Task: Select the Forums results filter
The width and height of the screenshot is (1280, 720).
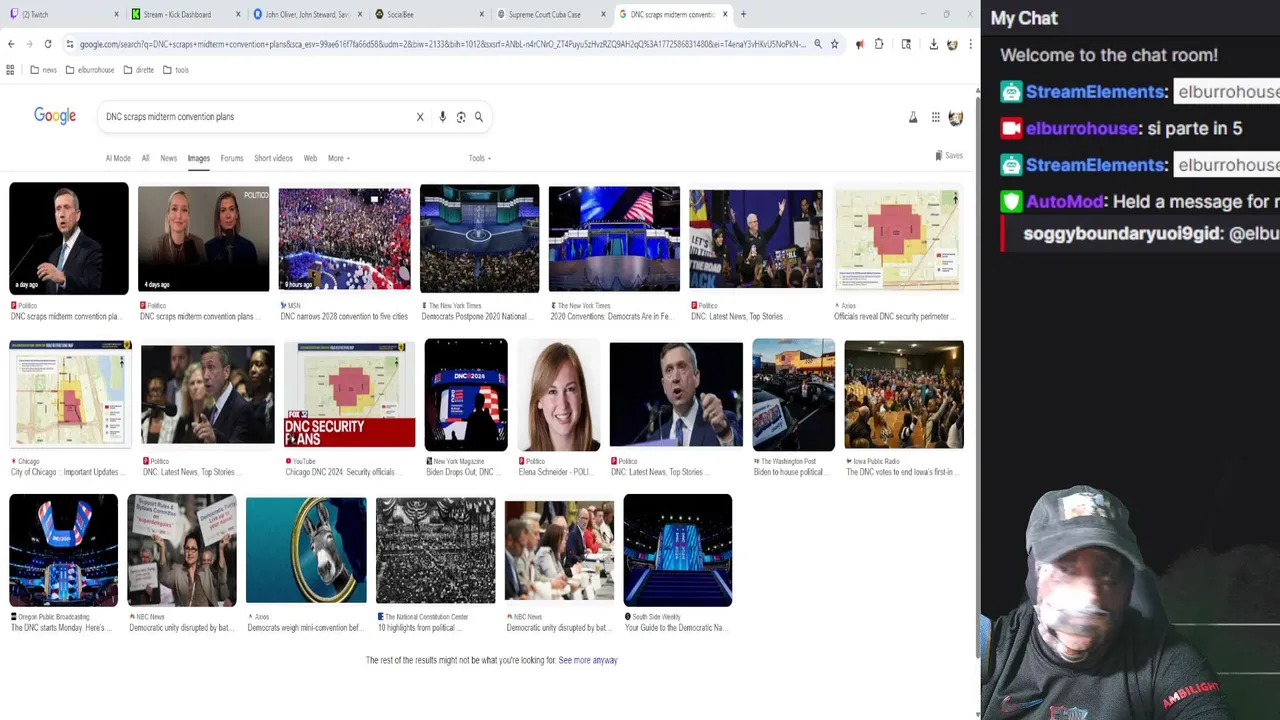Action: [x=232, y=158]
